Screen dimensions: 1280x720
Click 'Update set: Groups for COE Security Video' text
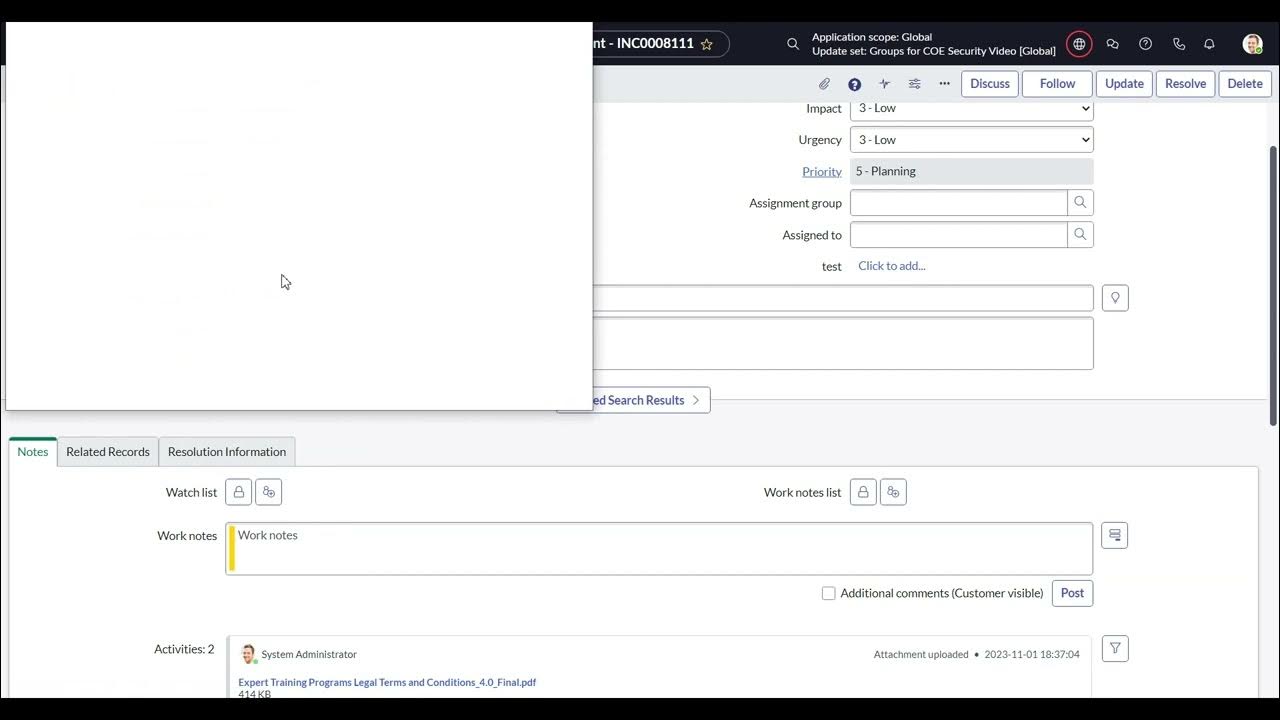(x=934, y=51)
